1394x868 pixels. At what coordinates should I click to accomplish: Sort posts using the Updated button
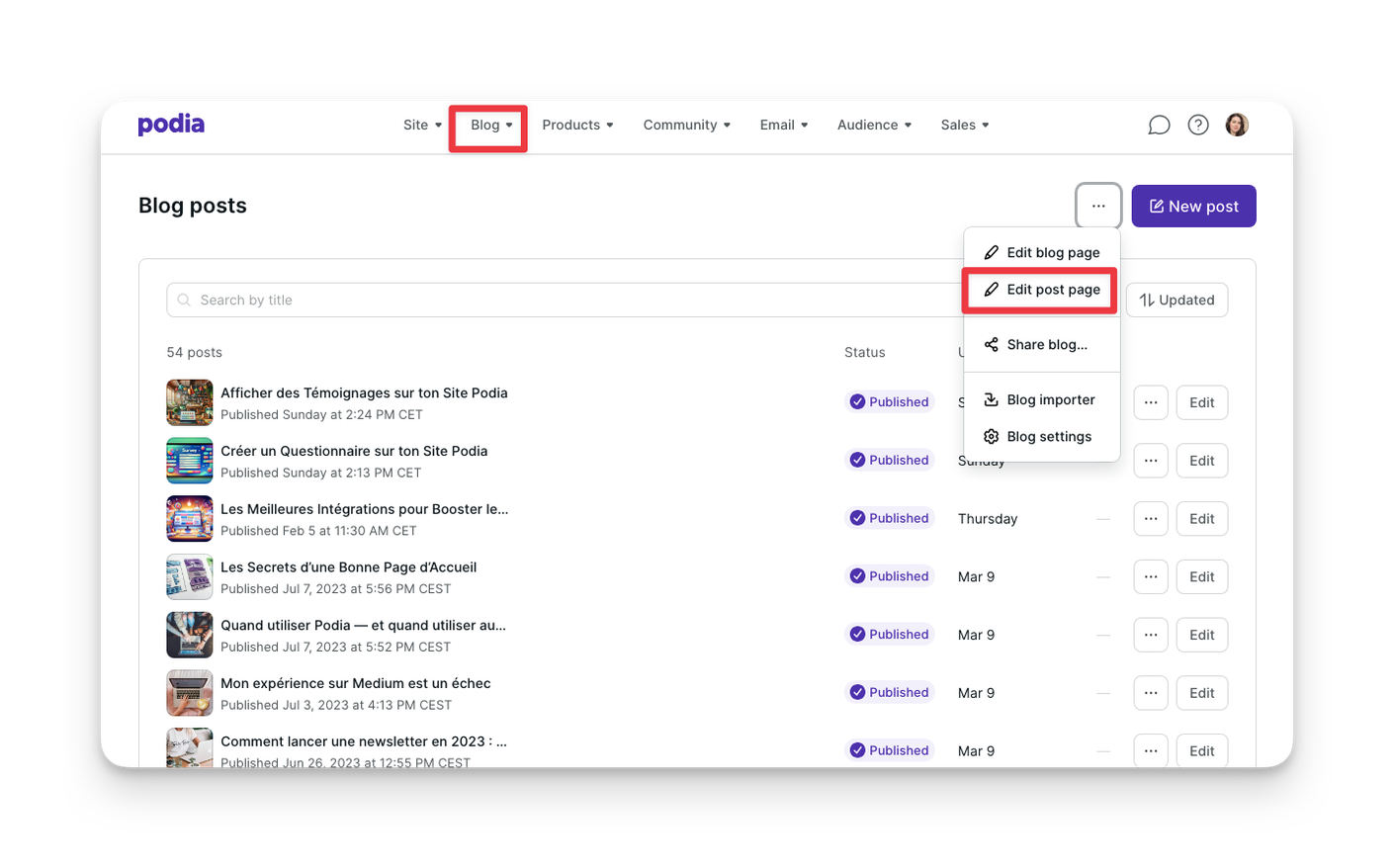click(1176, 300)
